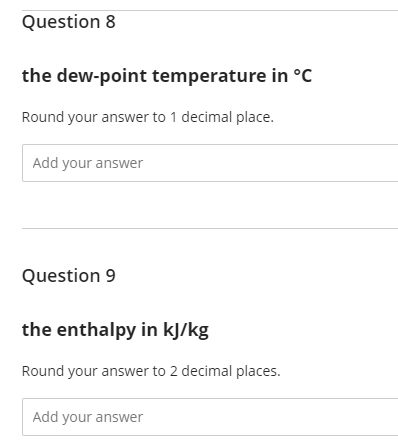Image resolution: width=398 pixels, height=442 pixels.
Task: Click the dew-point temperature prompt text
Action: coord(167,76)
